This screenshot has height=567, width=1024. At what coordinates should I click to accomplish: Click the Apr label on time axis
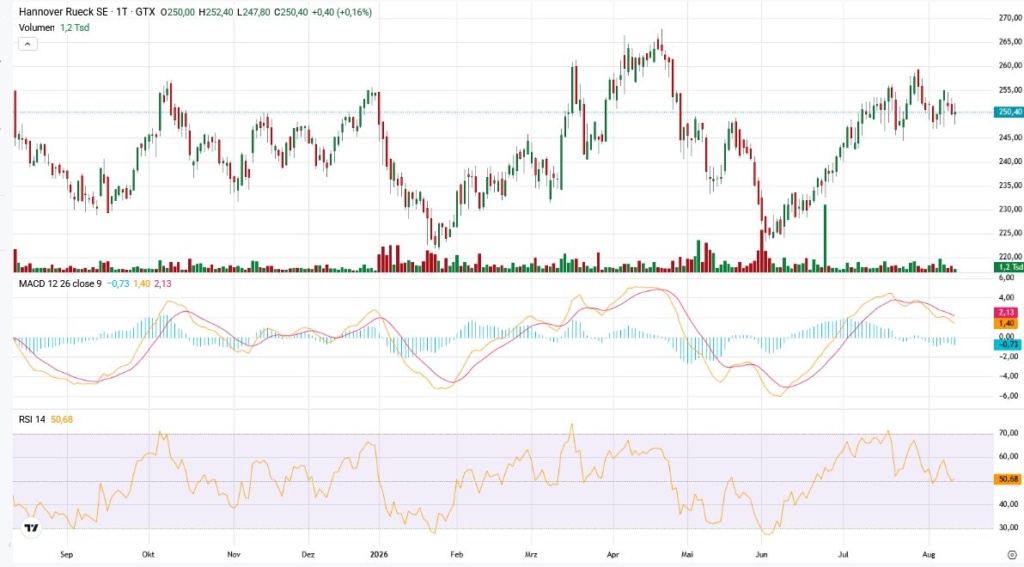click(x=613, y=555)
